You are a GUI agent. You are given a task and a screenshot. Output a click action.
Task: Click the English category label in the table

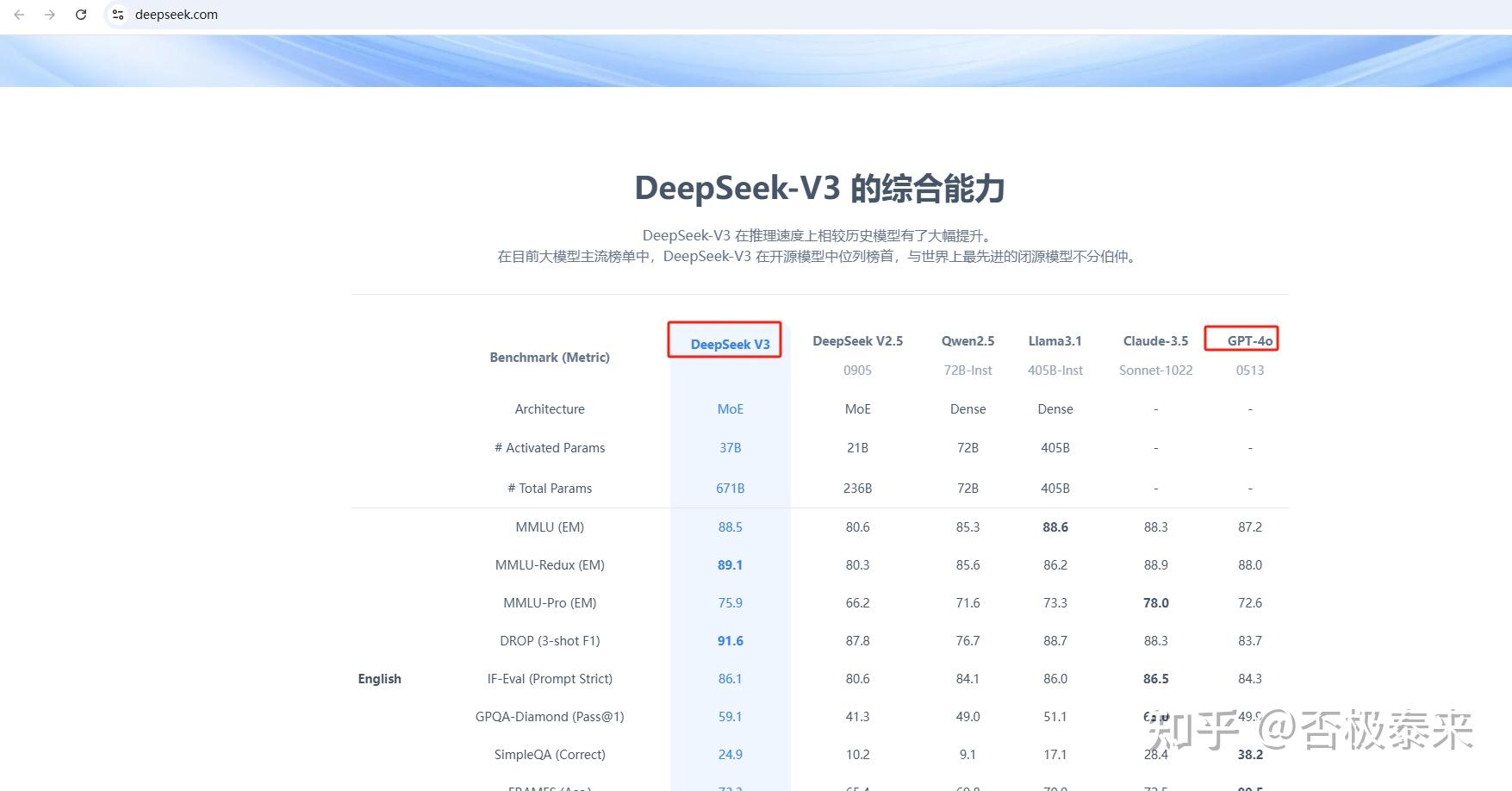point(379,678)
